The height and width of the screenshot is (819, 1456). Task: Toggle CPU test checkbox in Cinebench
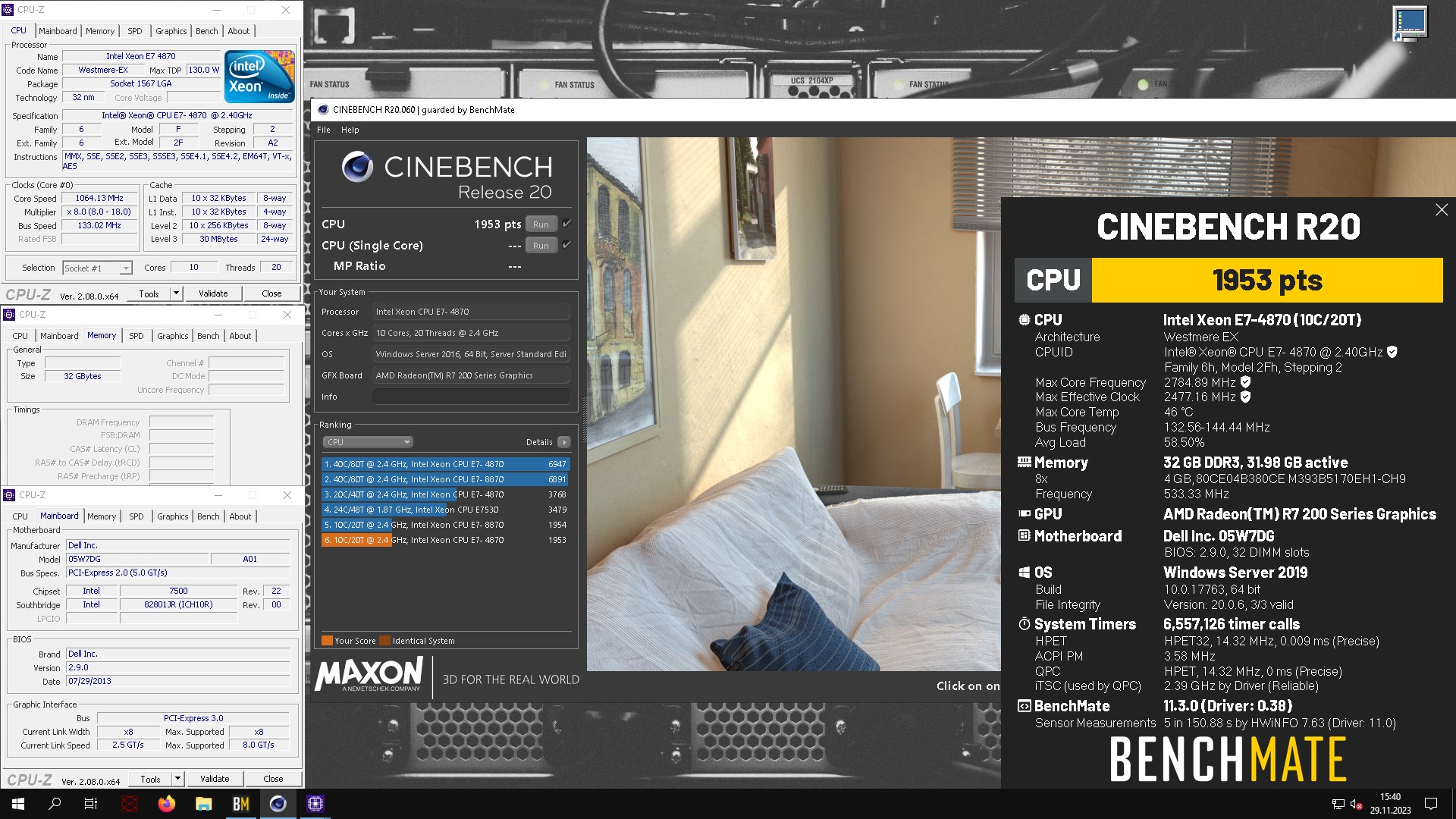pyautogui.click(x=566, y=224)
